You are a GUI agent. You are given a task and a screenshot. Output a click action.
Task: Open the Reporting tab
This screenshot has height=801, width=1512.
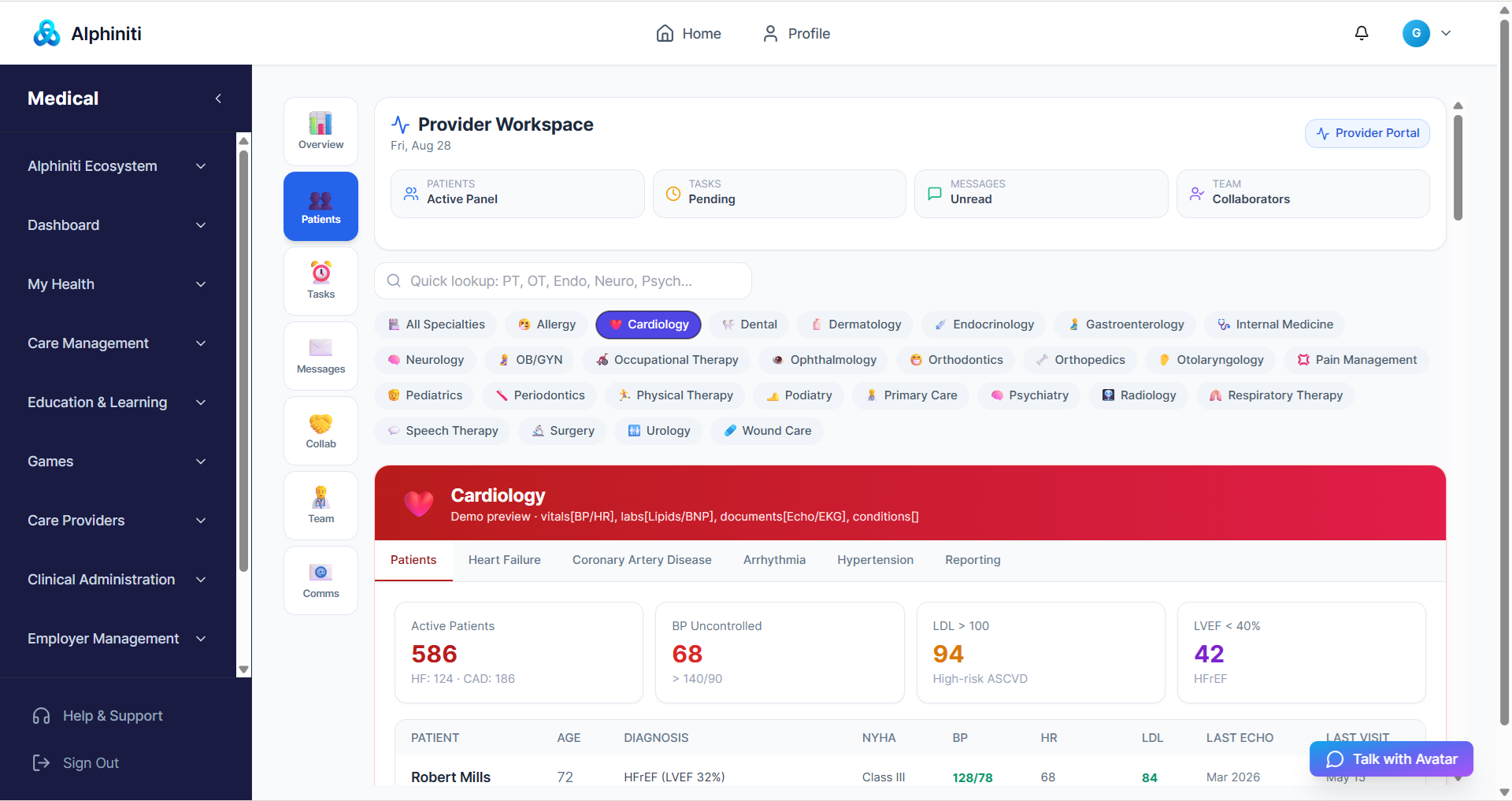point(973,560)
